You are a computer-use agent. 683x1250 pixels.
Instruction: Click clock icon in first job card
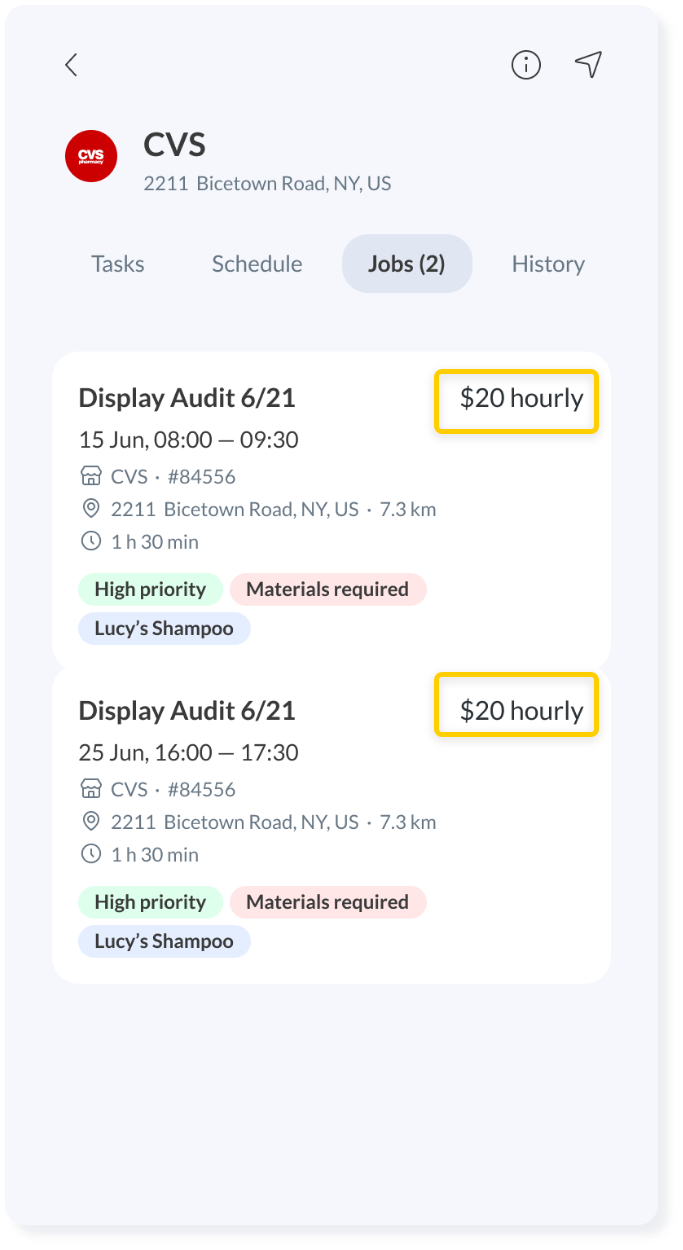click(91, 541)
